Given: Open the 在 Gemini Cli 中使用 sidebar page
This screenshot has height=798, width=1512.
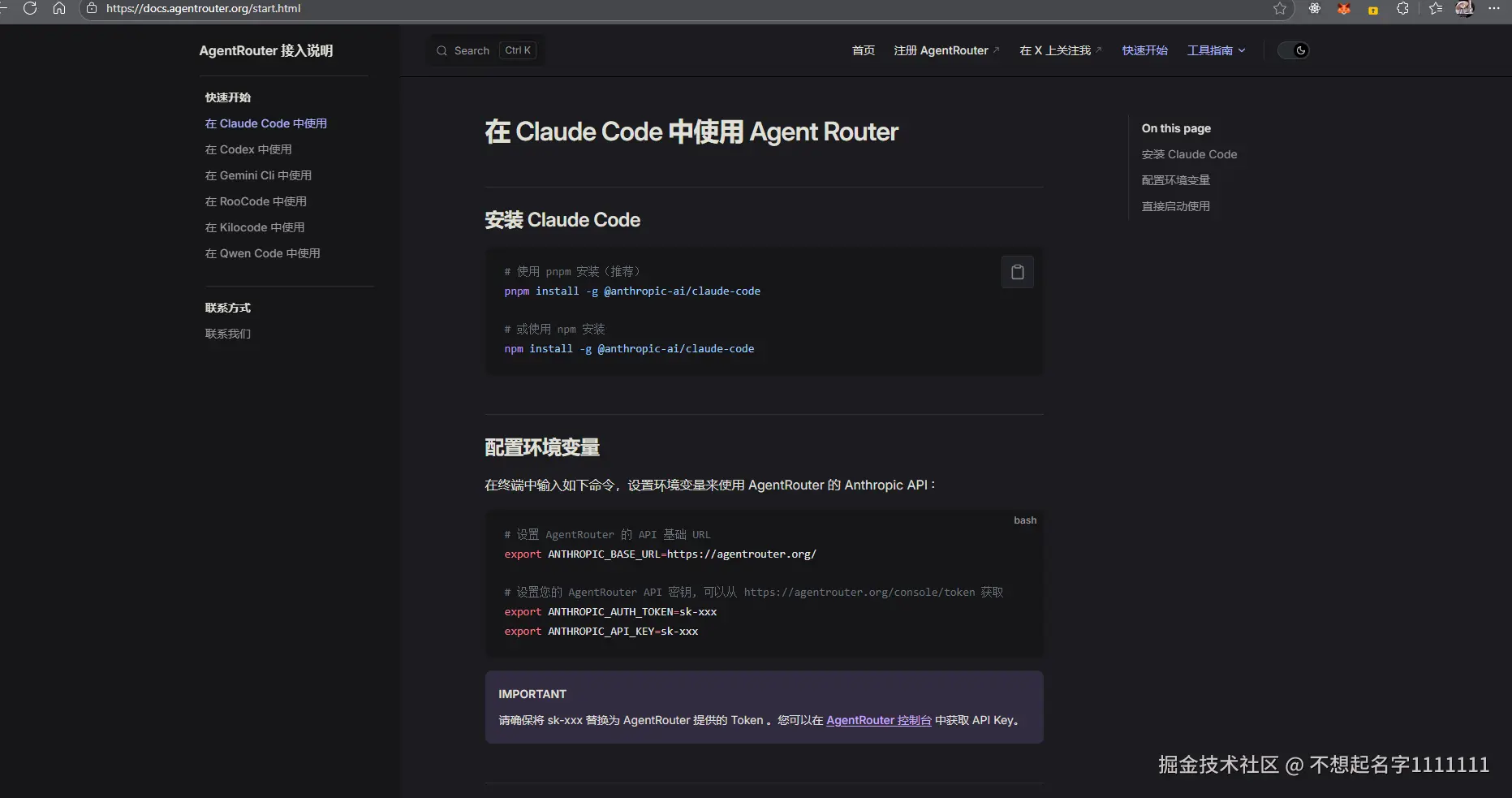Looking at the screenshot, I should coord(258,175).
